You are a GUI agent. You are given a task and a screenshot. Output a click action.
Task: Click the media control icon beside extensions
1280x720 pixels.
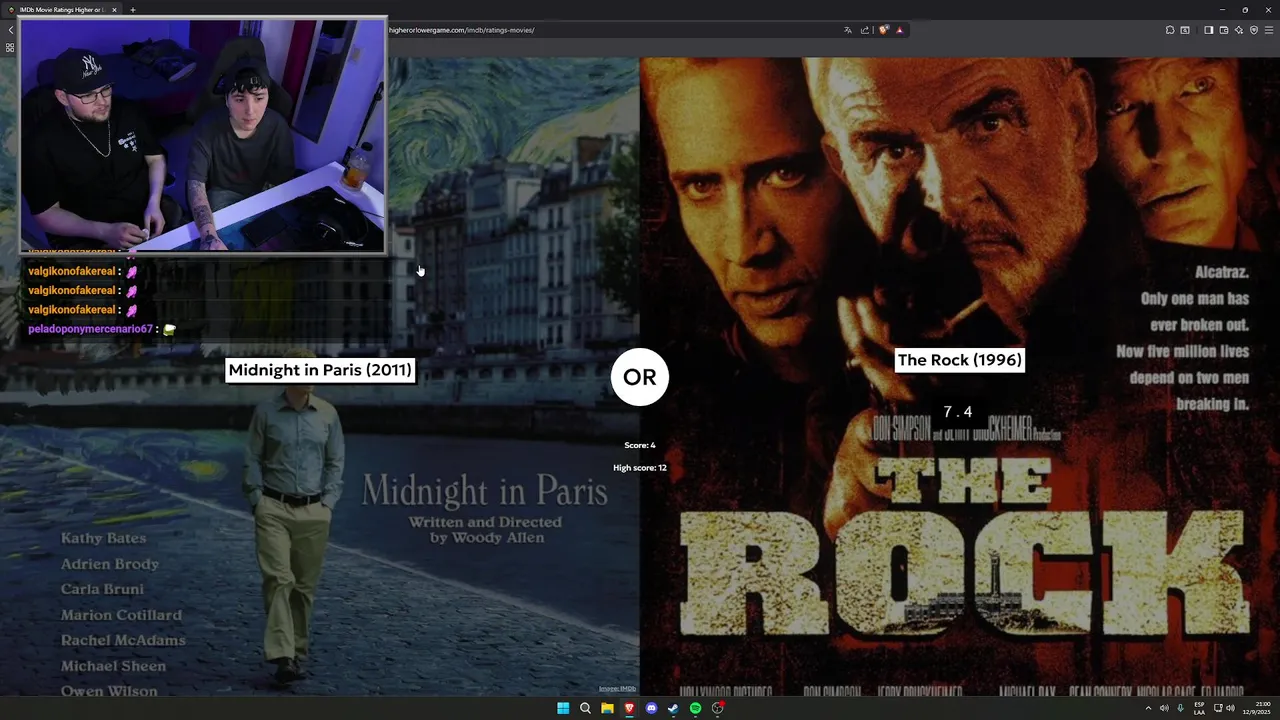pyautogui.click(x=1185, y=30)
